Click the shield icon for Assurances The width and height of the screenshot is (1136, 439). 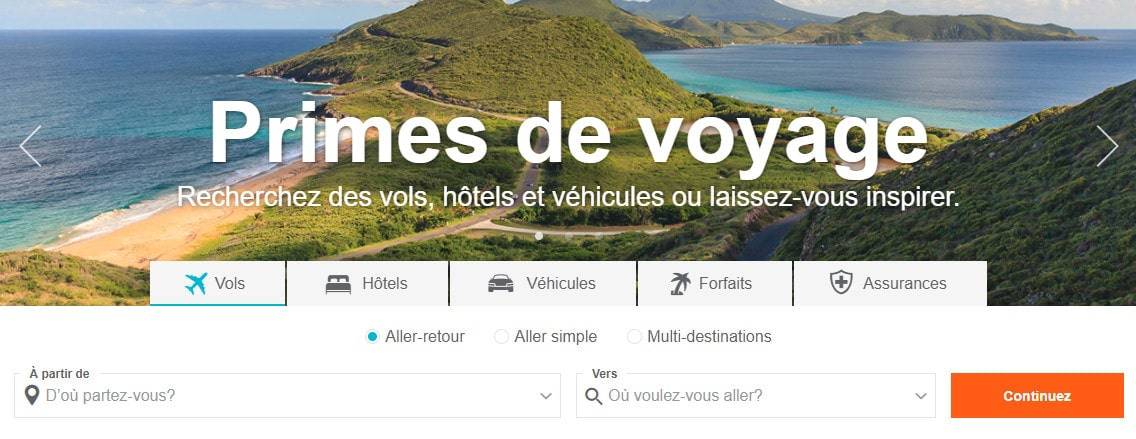coord(841,283)
